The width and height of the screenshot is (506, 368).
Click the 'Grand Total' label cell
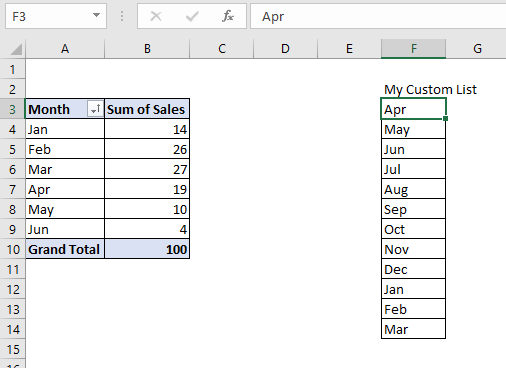pyautogui.click(x=65, y=249)
